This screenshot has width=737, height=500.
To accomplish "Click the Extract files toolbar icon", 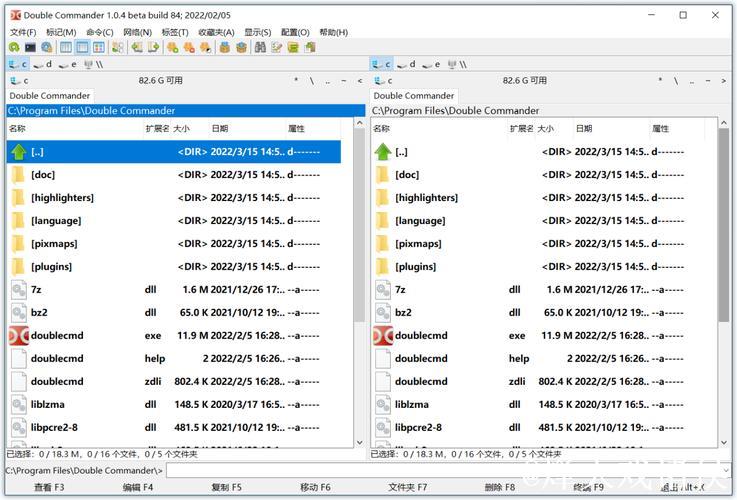I will click(x=241, y=47).
